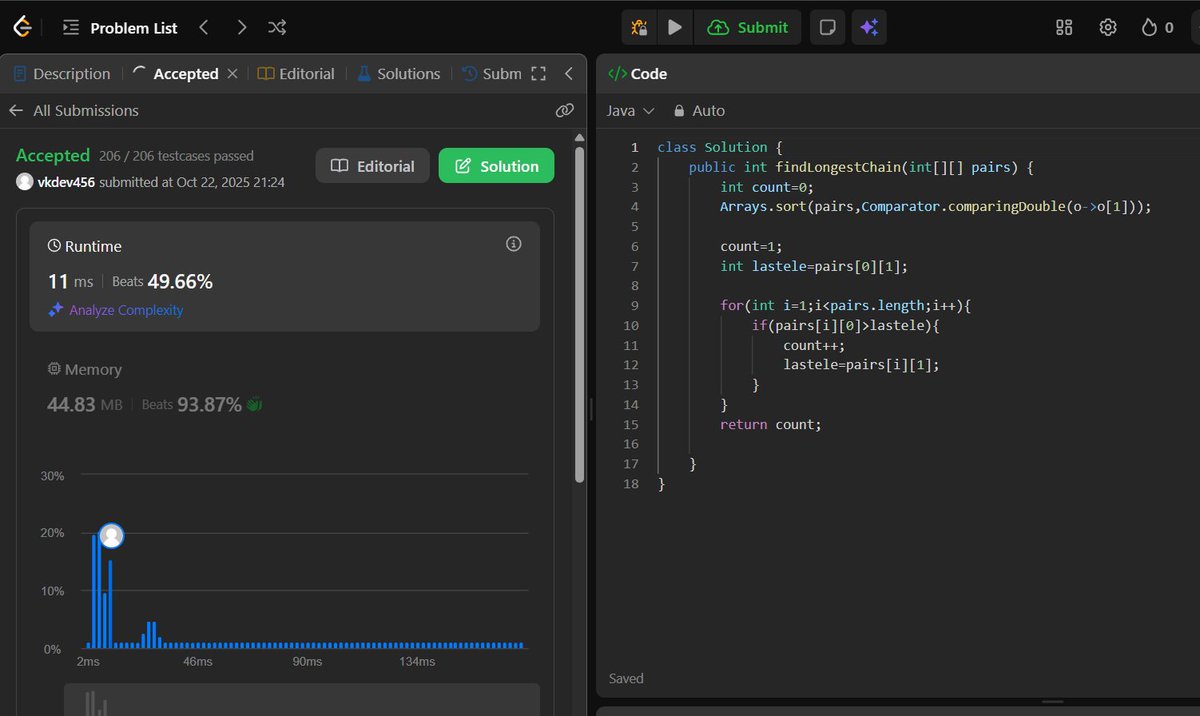
Task: Open the Submissions tab
Action: [492, 74]
